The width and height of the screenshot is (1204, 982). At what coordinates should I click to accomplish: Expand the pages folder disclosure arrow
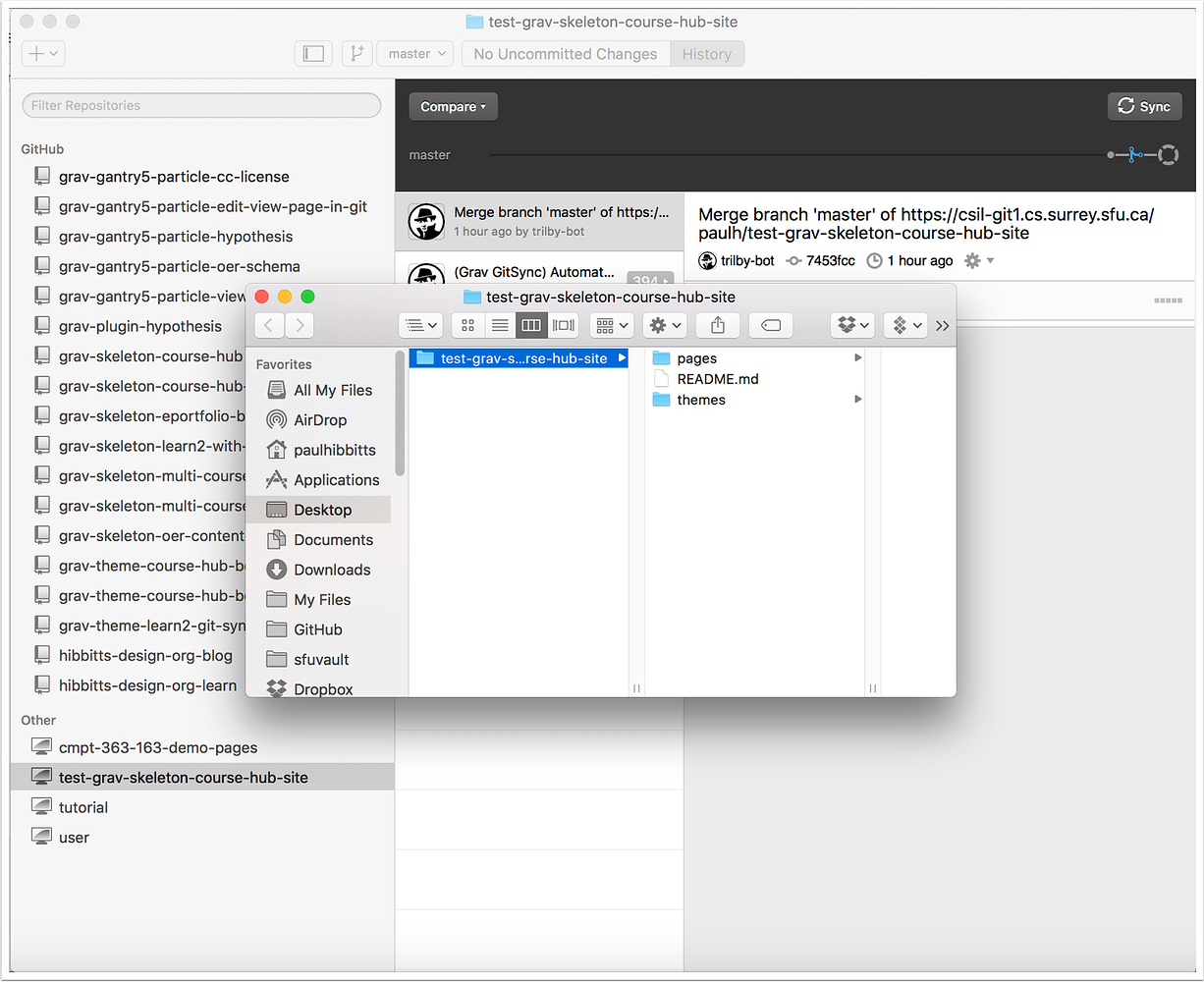point(858,358)
